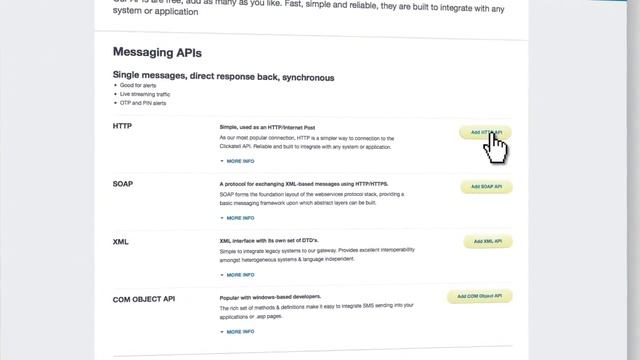
Task: Click the XML More Info arrow icon
Action: (x=222, y=275)
